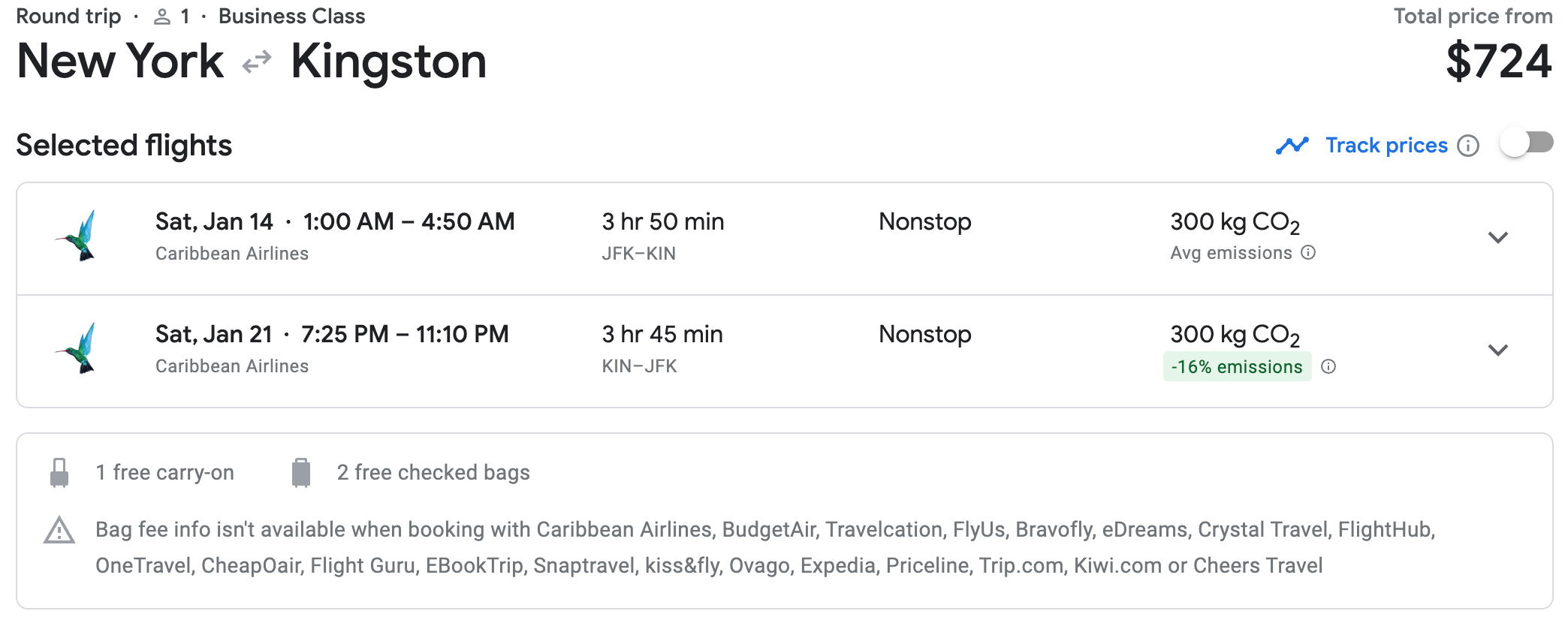
Task: Expand the Sat, Jan 21 flight details
Action: pyautogui.click(x=1497, y=351)
